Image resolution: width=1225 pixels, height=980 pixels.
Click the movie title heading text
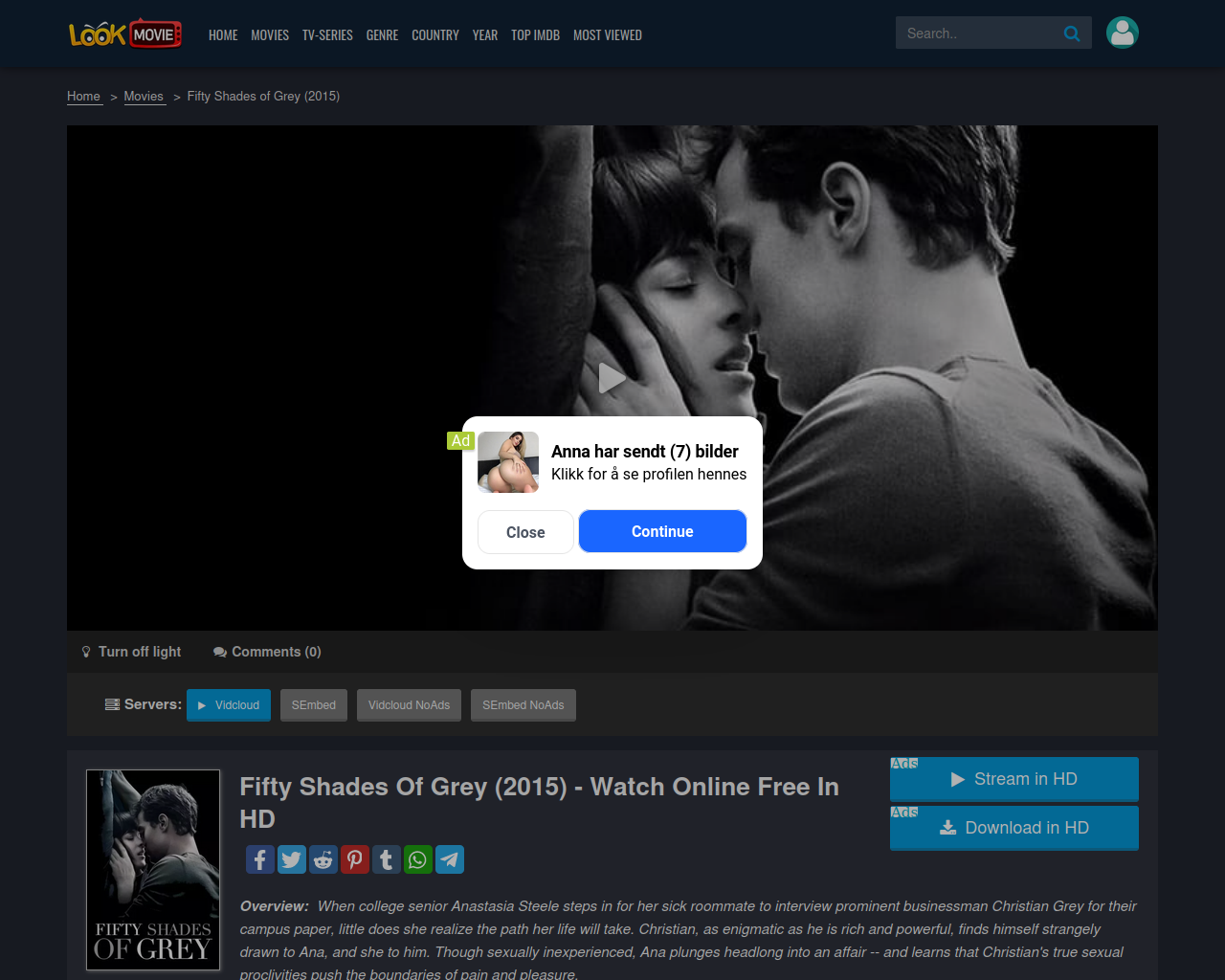[539, 803]
